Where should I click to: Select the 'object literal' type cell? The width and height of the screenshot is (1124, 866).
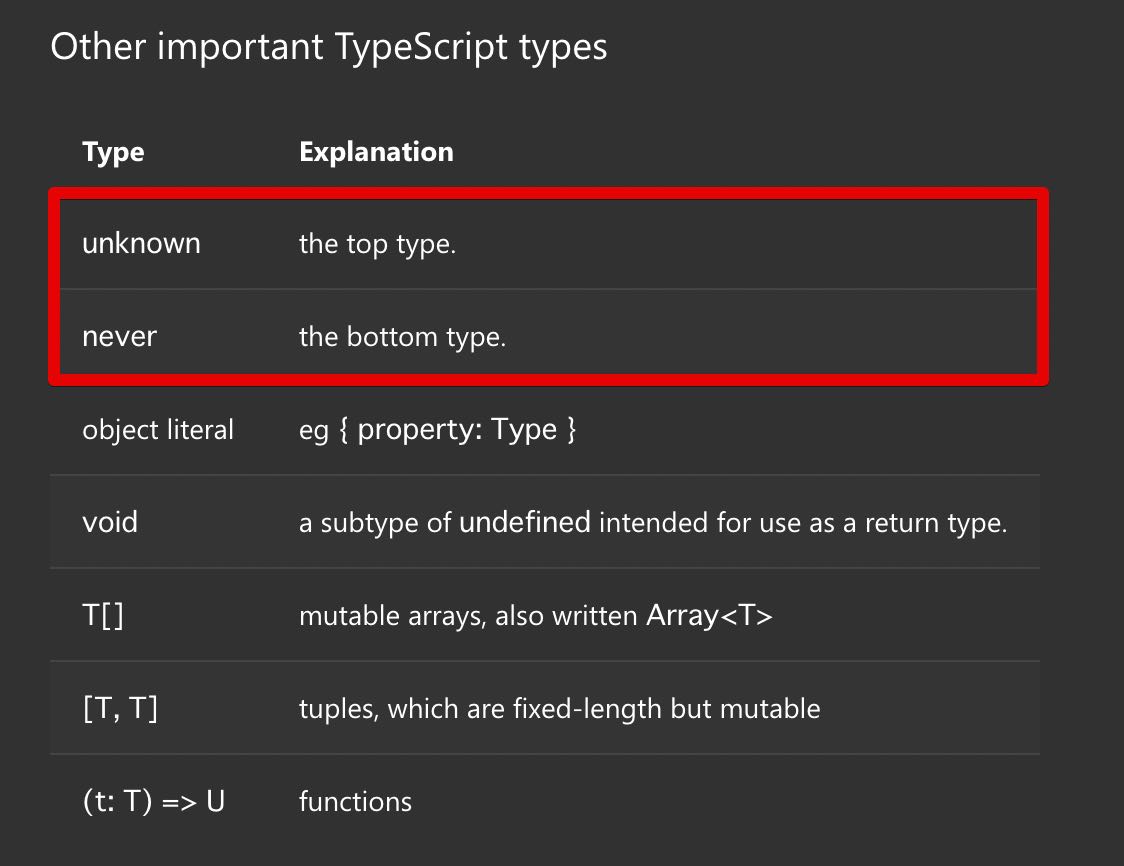(158, 430)
